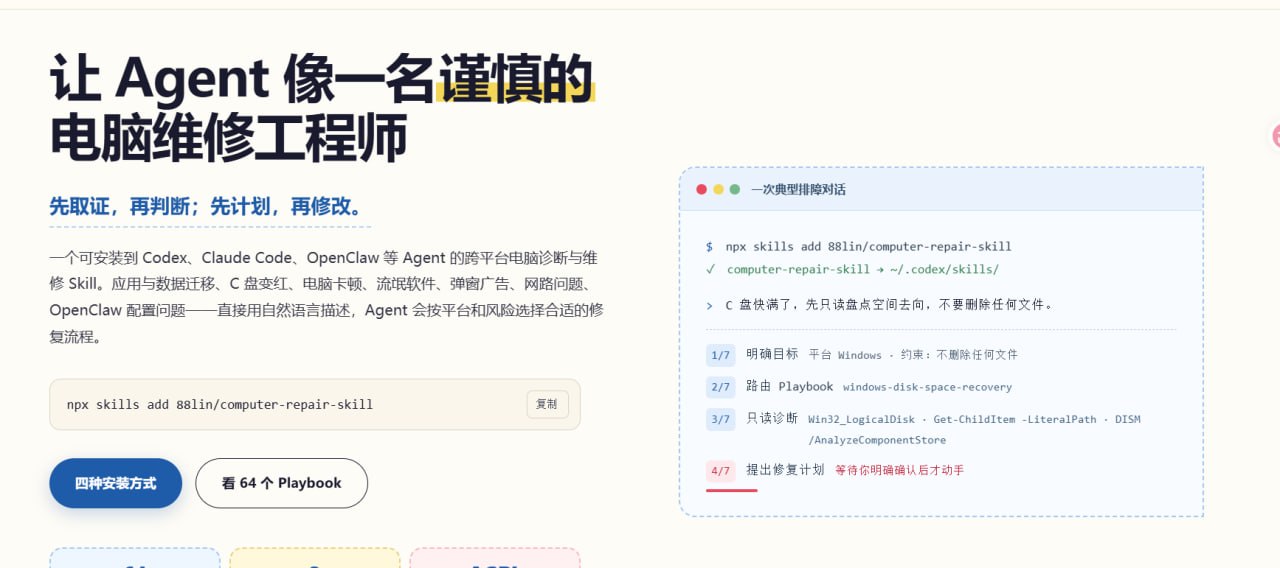Click the red text 等待你明确确认后才动手
The image size is (1280, 568).
coord(899,470)
